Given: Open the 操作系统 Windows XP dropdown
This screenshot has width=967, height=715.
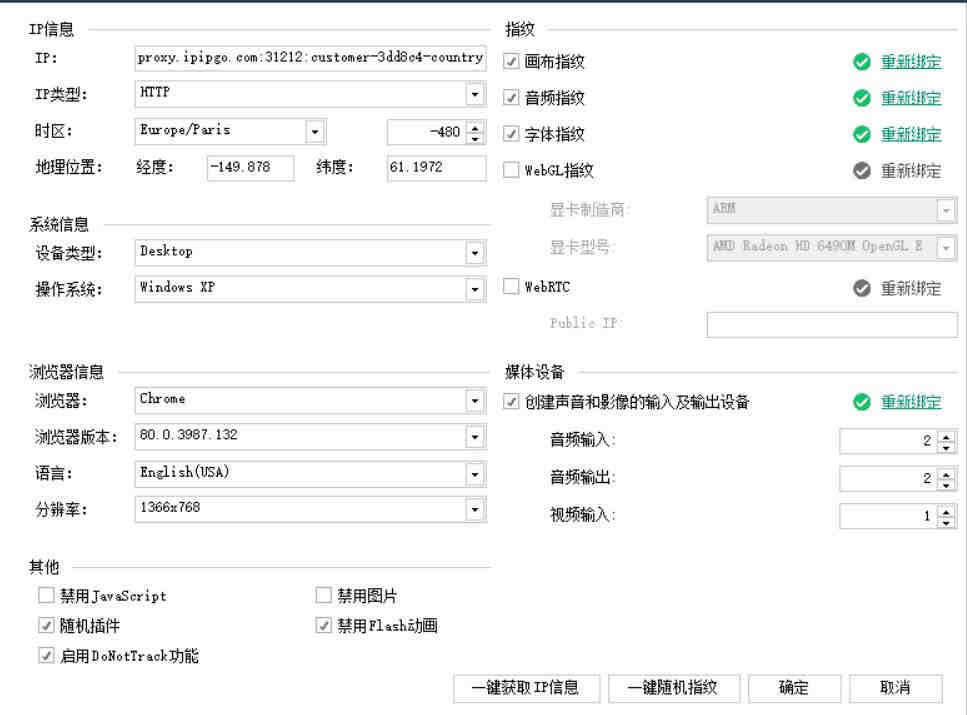Looking at the screenshot, I should point(475,289).
